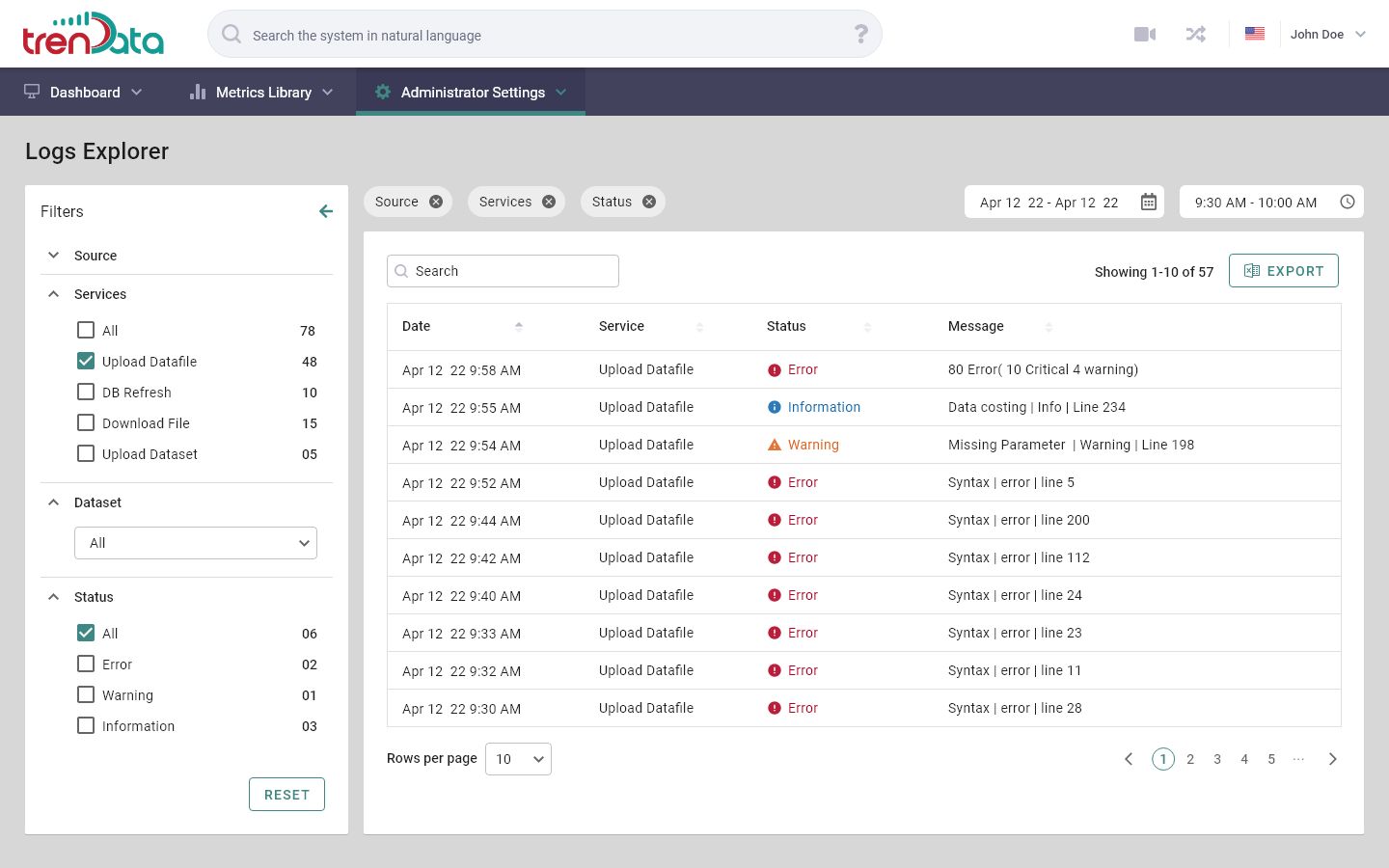
Task: Uncheck the Upload Datafile service checkbox
Action: 86,361
